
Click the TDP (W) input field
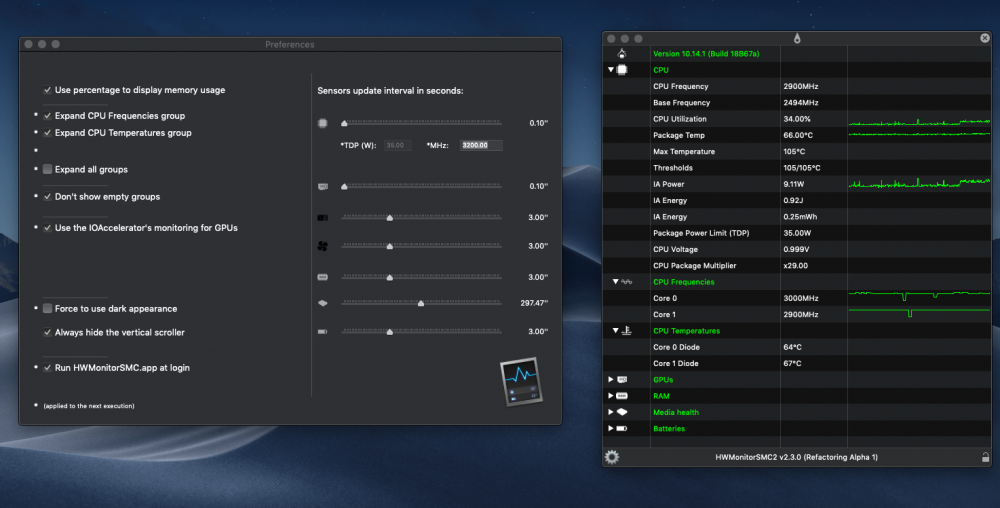pos(398,145)
